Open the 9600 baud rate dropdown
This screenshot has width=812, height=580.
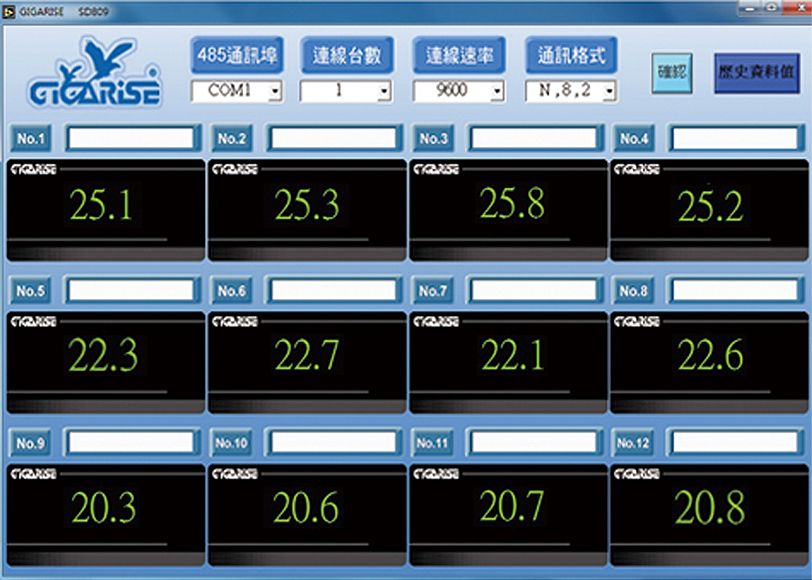pos(459,91)
